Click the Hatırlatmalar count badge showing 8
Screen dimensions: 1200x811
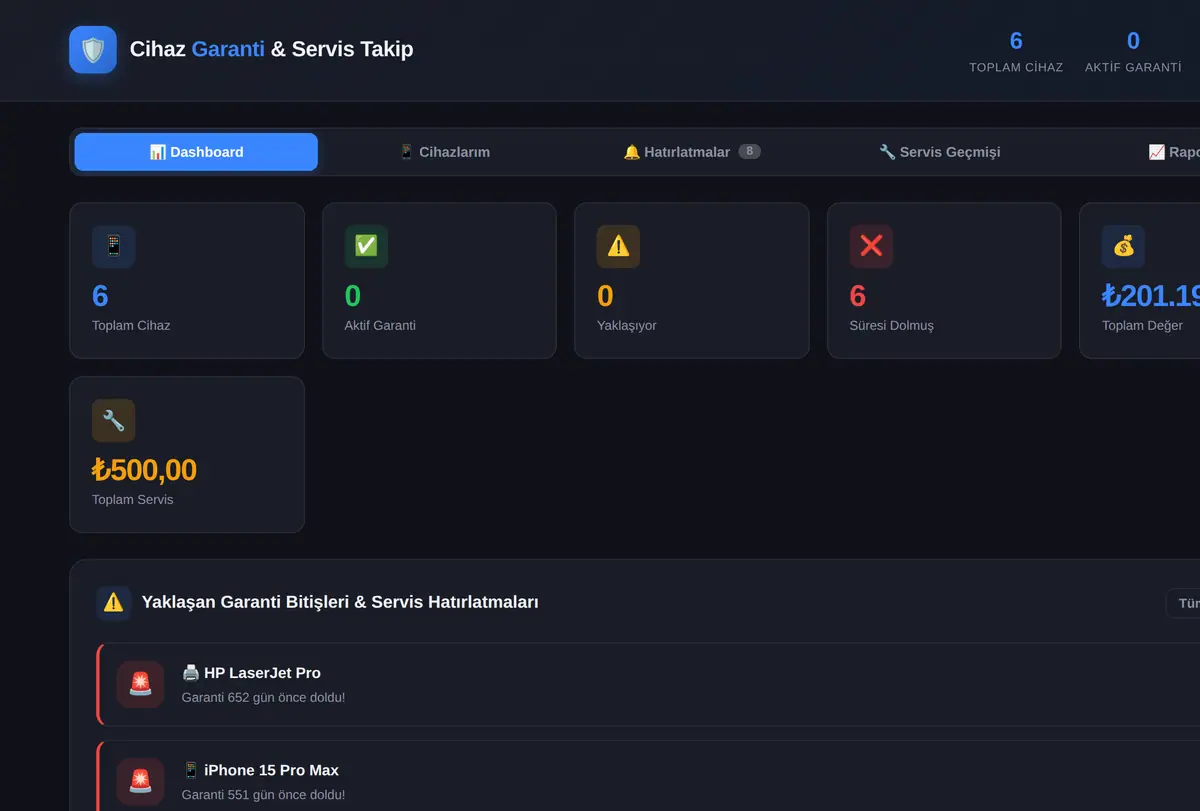[750, 152]
